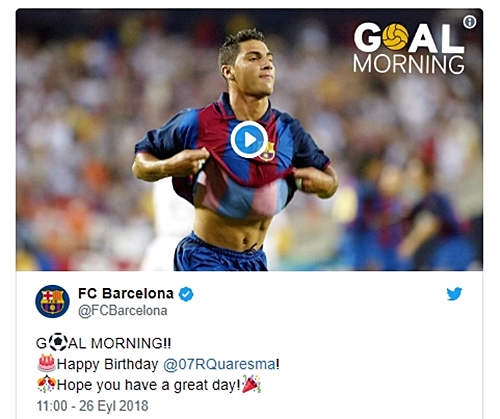Click the FC Barcelona display name
Image resolution: width=500 pixels, height=419 pixels.
coord(126,294)
